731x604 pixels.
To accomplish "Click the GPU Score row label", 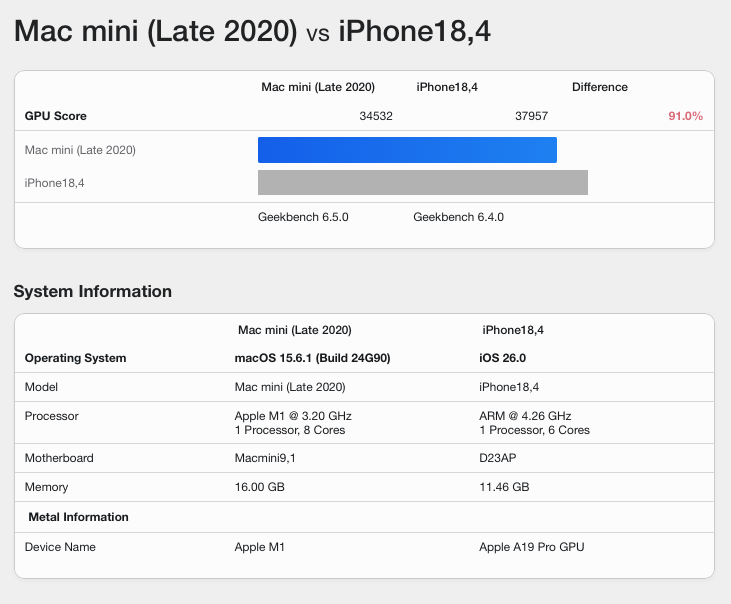I will click(x=57, y=116).
